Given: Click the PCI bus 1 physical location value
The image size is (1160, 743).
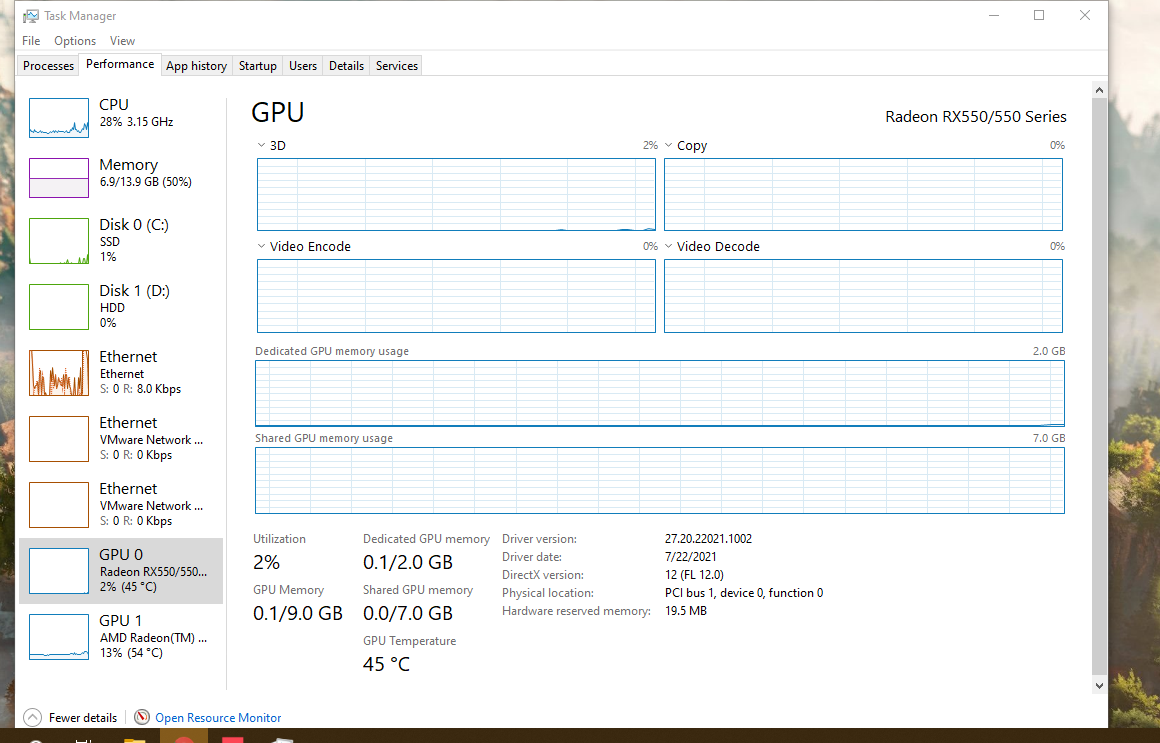Looking at the screenshot, I should pyautogui.click(x=743, y=593).
